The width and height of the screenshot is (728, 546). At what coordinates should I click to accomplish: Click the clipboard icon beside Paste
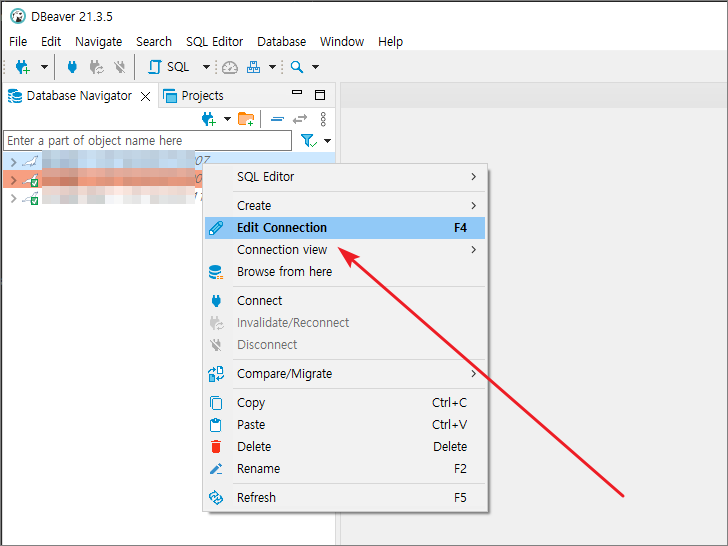(216, 425)
